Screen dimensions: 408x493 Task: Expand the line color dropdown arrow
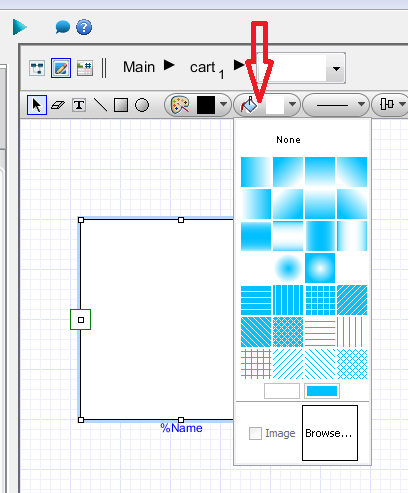(224, 105)
